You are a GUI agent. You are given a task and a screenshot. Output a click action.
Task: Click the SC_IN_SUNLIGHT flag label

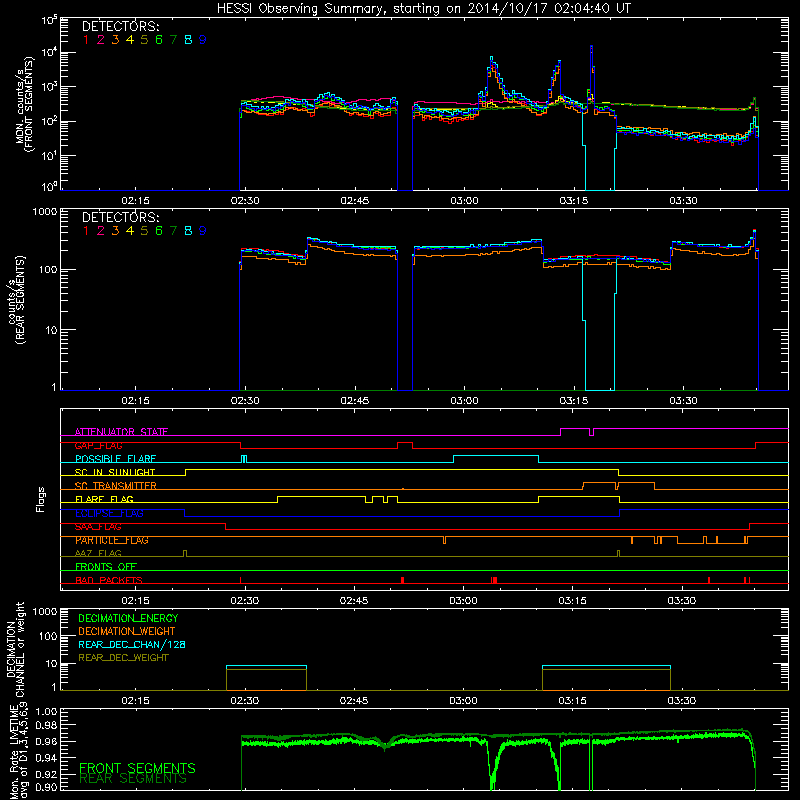(115, 472)
